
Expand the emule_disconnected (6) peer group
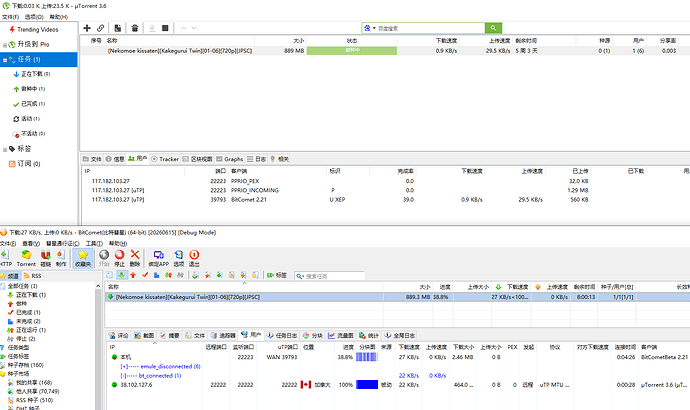(124, 366)
